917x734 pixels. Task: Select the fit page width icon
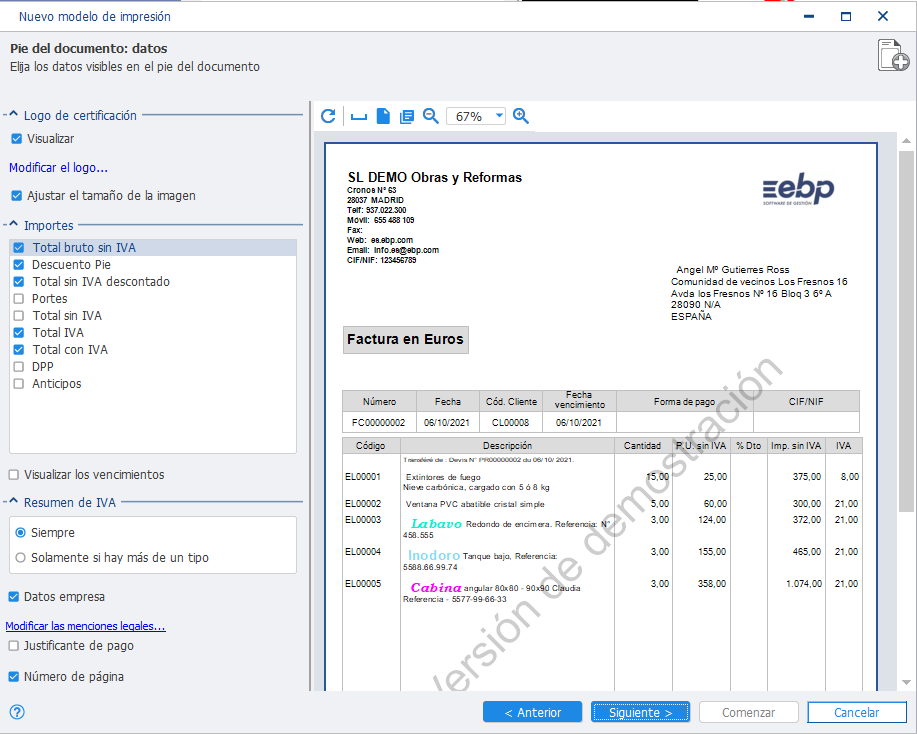click(358, 116)
